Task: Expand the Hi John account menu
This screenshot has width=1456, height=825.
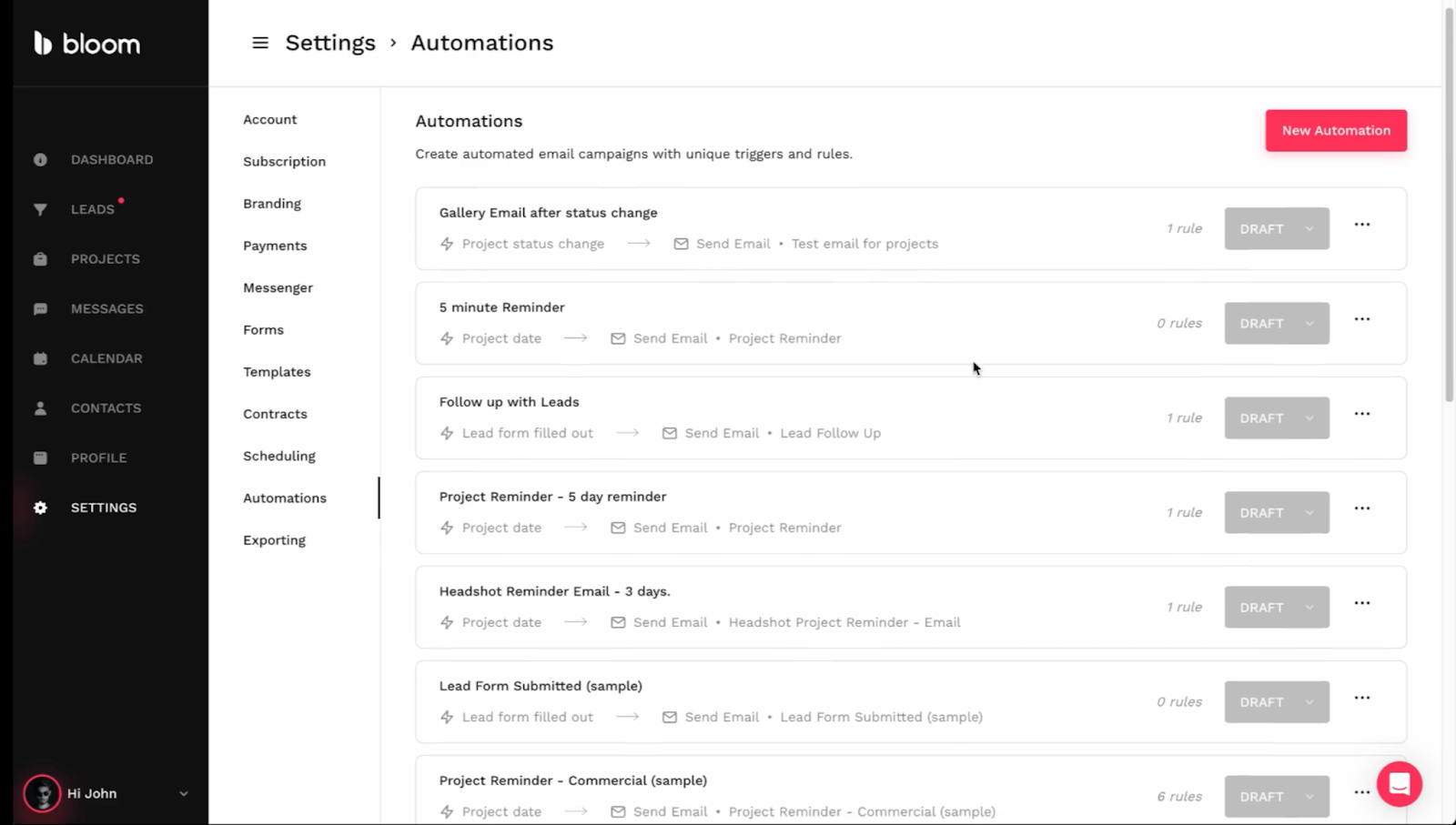Action: [184, 793]
